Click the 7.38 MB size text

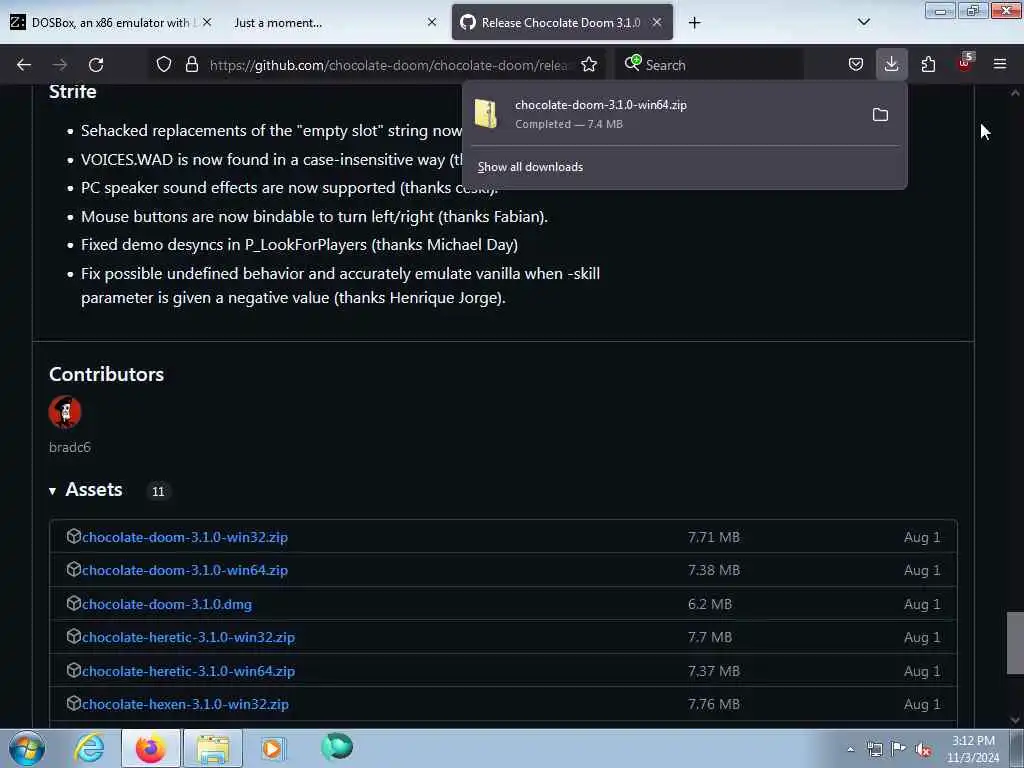714,570
